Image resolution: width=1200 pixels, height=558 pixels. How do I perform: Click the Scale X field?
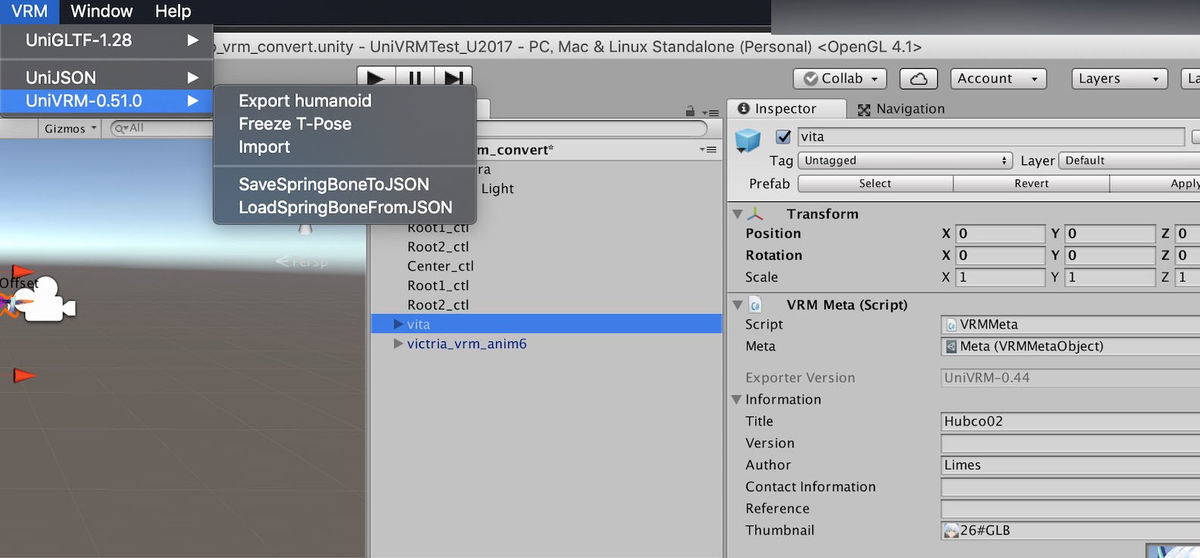(1000, 277)
